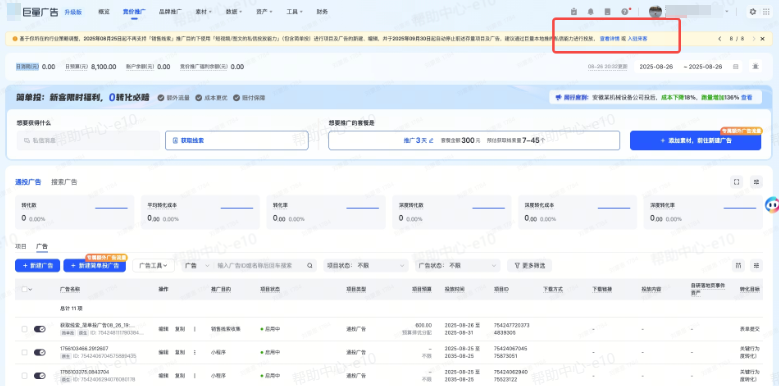Close the yellow announcement banner
The image size is (779, 386).
click(763, 38)
